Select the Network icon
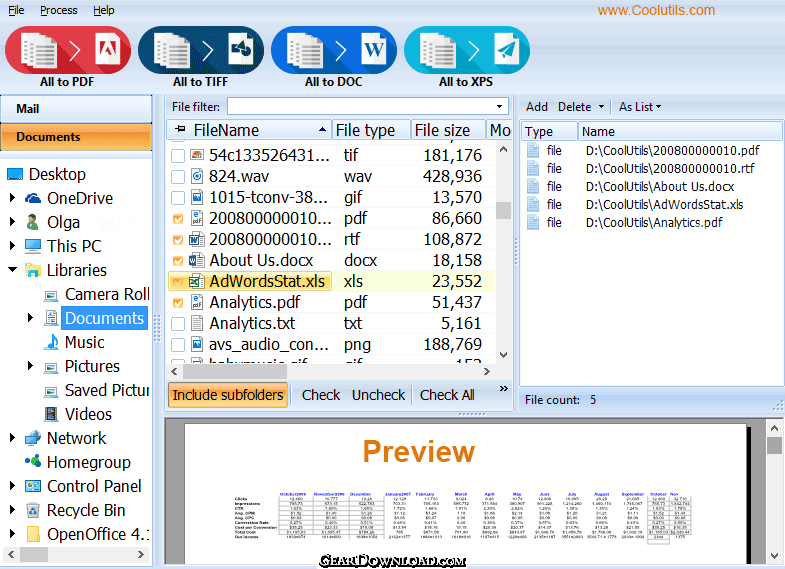 pos(33,438)
